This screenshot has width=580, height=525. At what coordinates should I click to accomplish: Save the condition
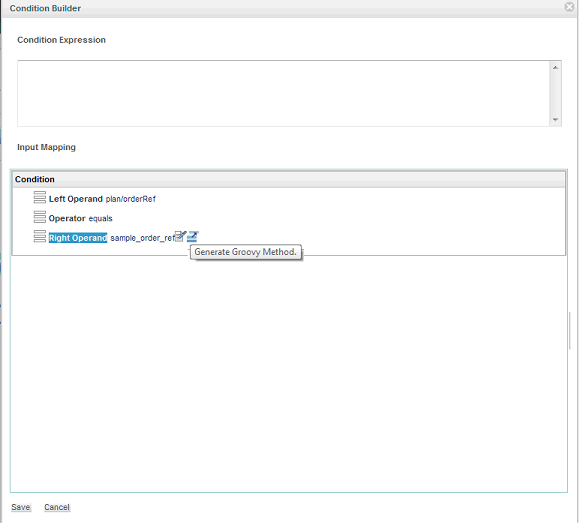click(x=21, y=507)
